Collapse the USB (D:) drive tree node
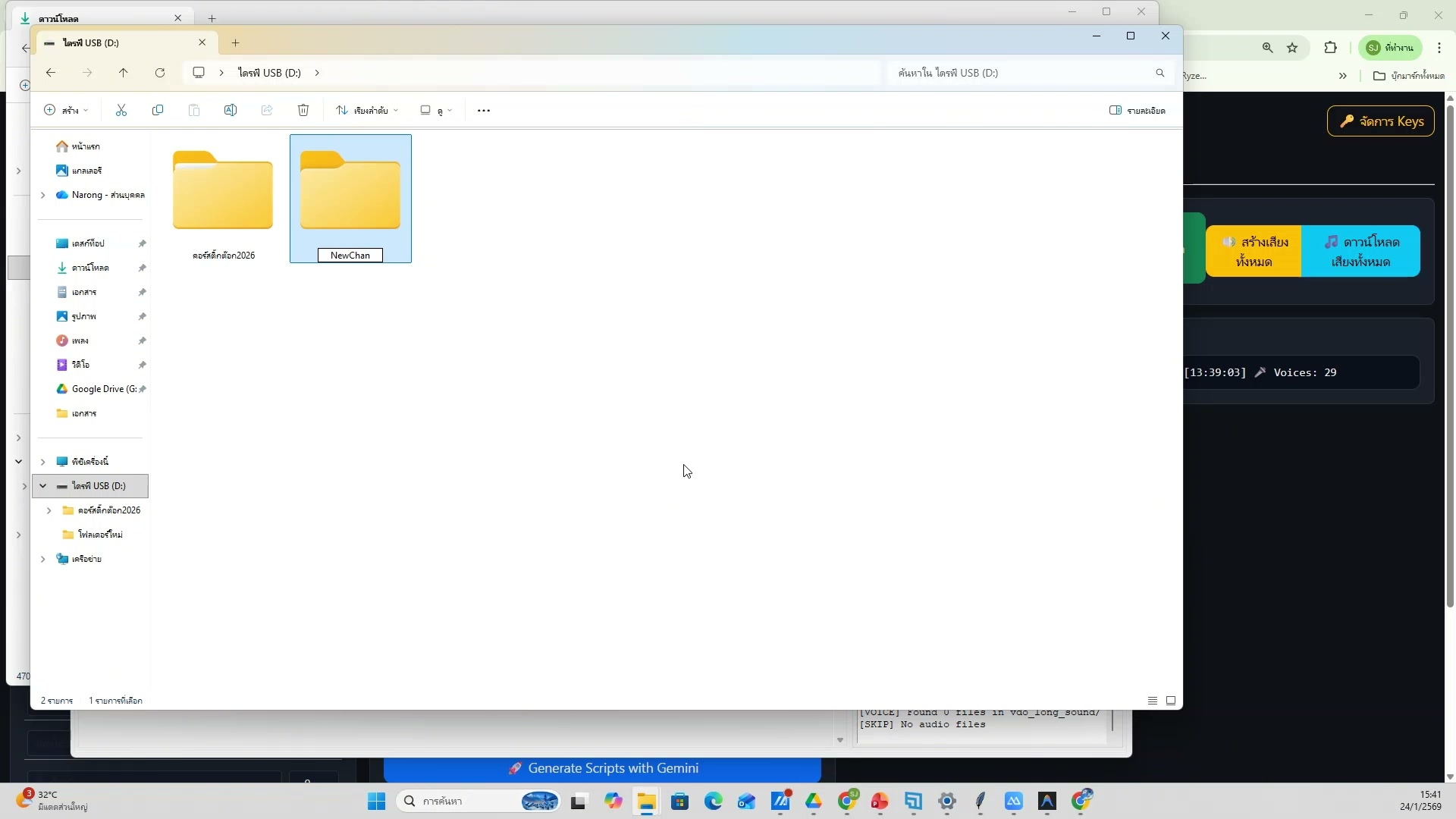Viewport: 1456px width, 819px height. [43, 486]
